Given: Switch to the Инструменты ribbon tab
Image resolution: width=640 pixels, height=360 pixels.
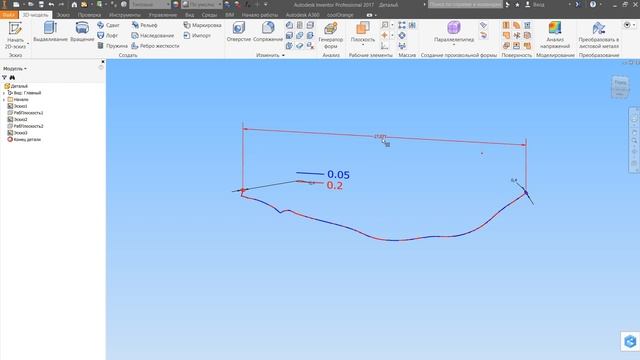Looking at the screenshot, I should tap(124, 15).
